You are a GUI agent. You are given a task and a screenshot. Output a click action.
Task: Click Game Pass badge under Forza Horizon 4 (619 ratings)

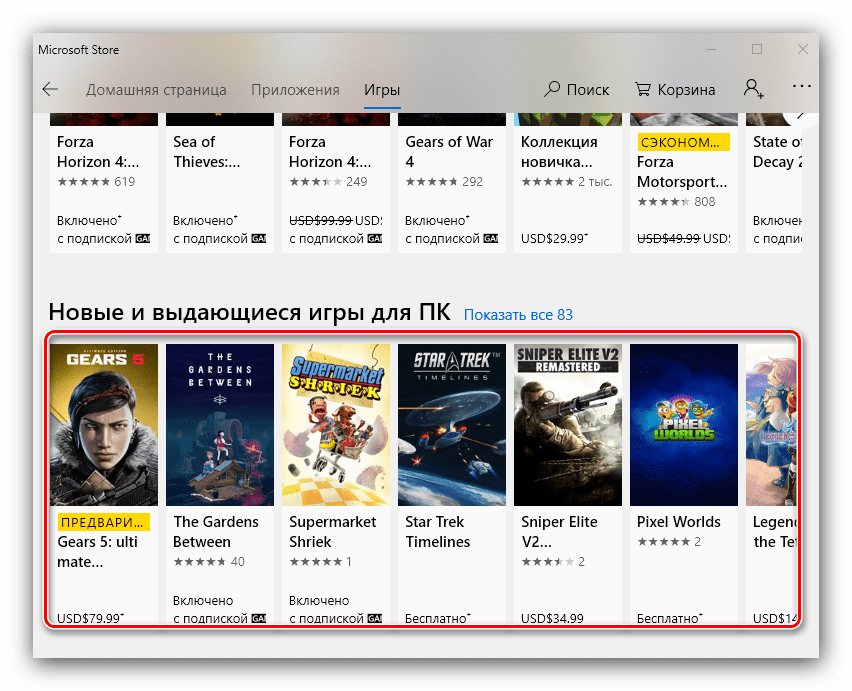tap(142, 238)
